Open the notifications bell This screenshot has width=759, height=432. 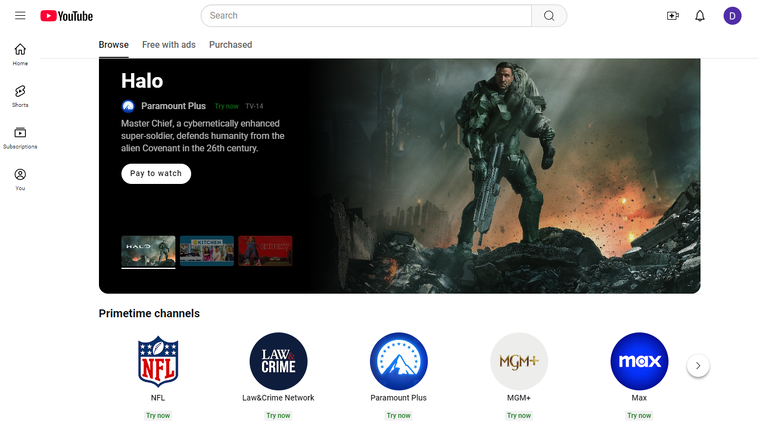(700, 16)
